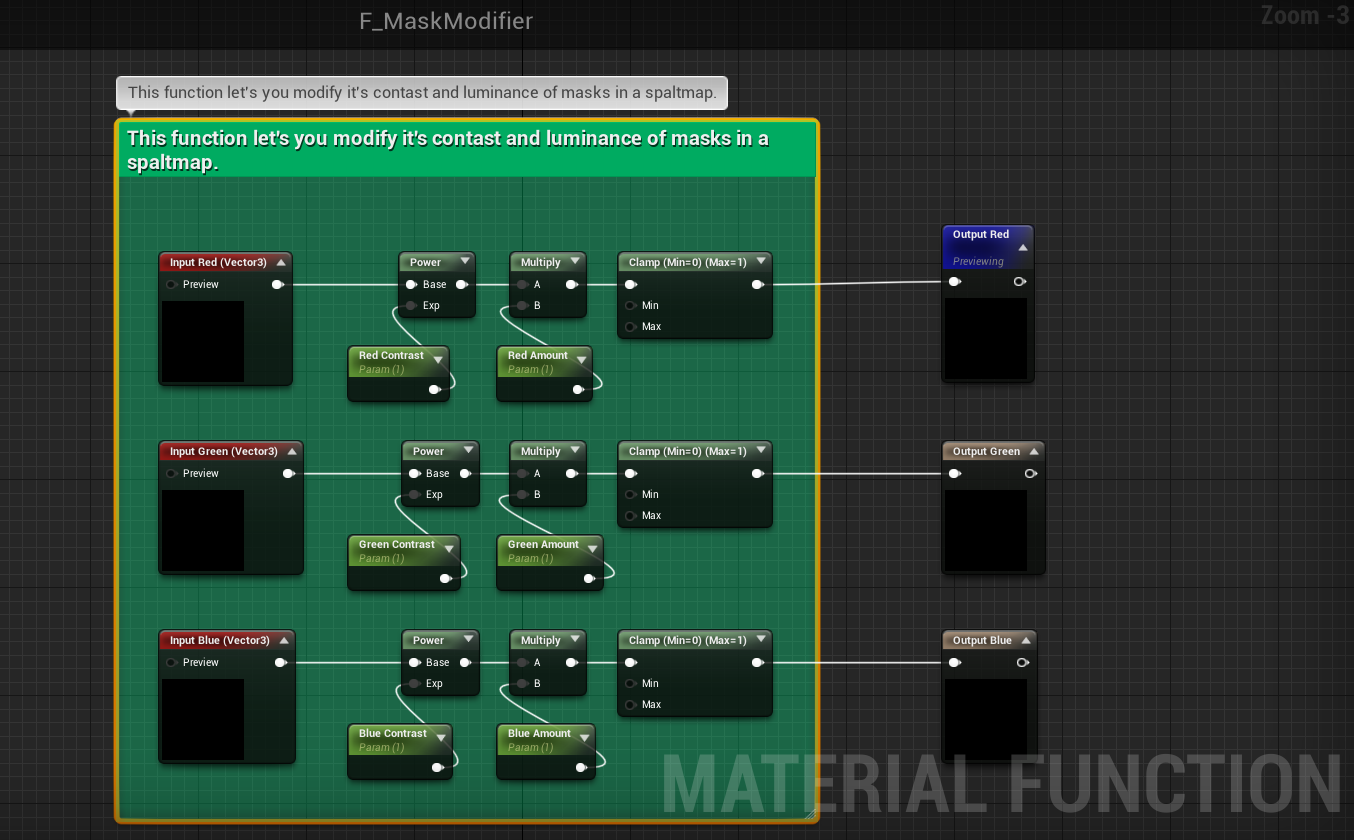Screen dimensions: 1354x840
Task: Collapse the Input Blue (Vector3) node arrow
Action: (x=285, y=641)
